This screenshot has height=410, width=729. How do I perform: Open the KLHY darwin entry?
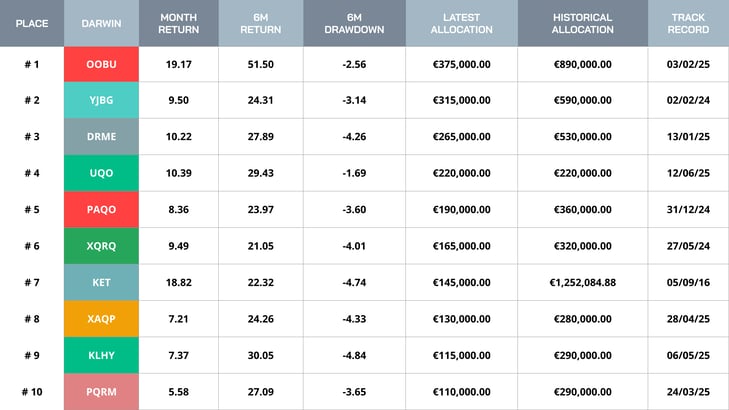(101, 356)
